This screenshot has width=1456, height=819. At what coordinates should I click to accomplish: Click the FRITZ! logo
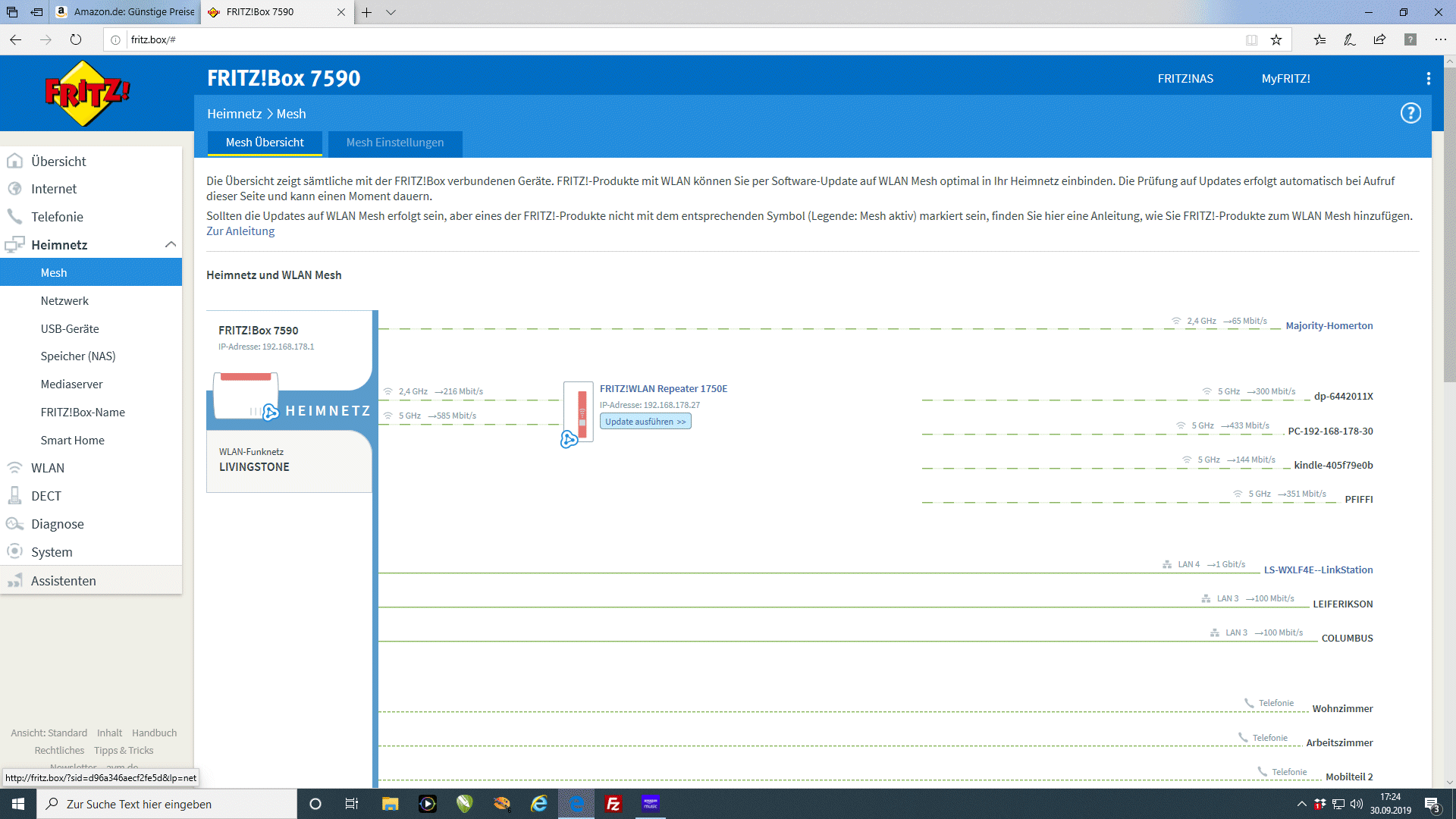87,93
